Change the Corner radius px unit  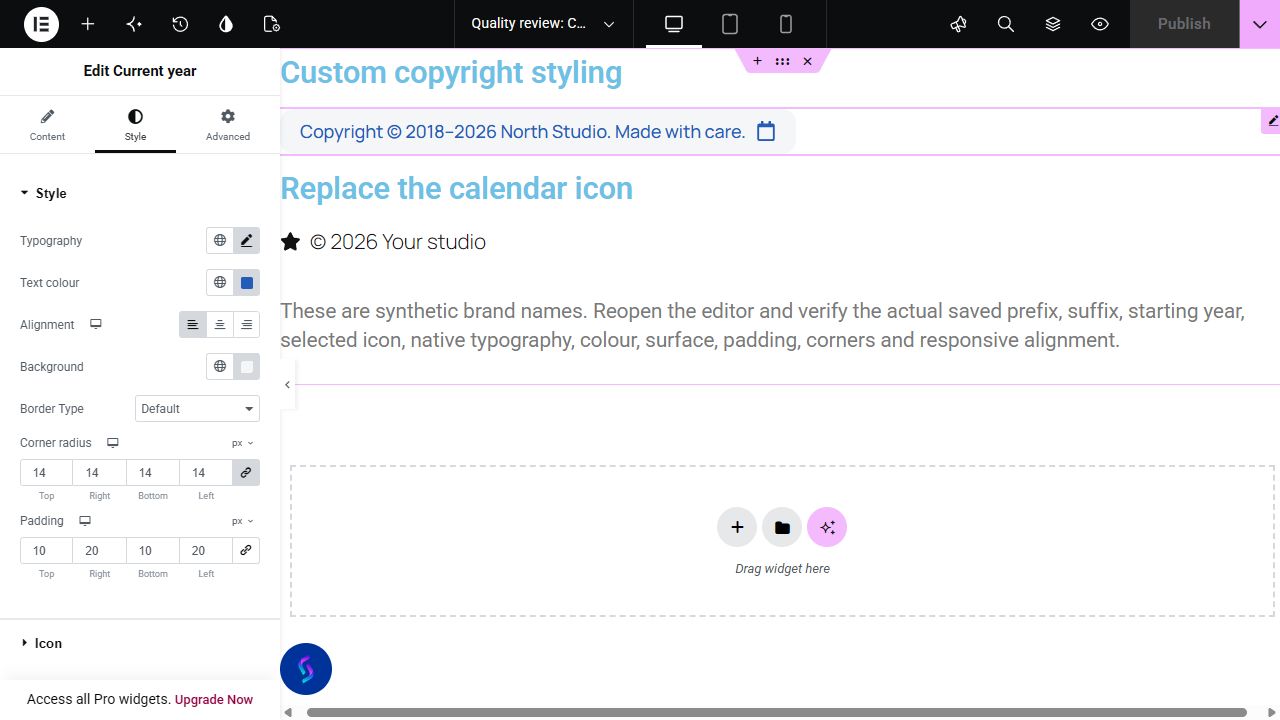243,443
